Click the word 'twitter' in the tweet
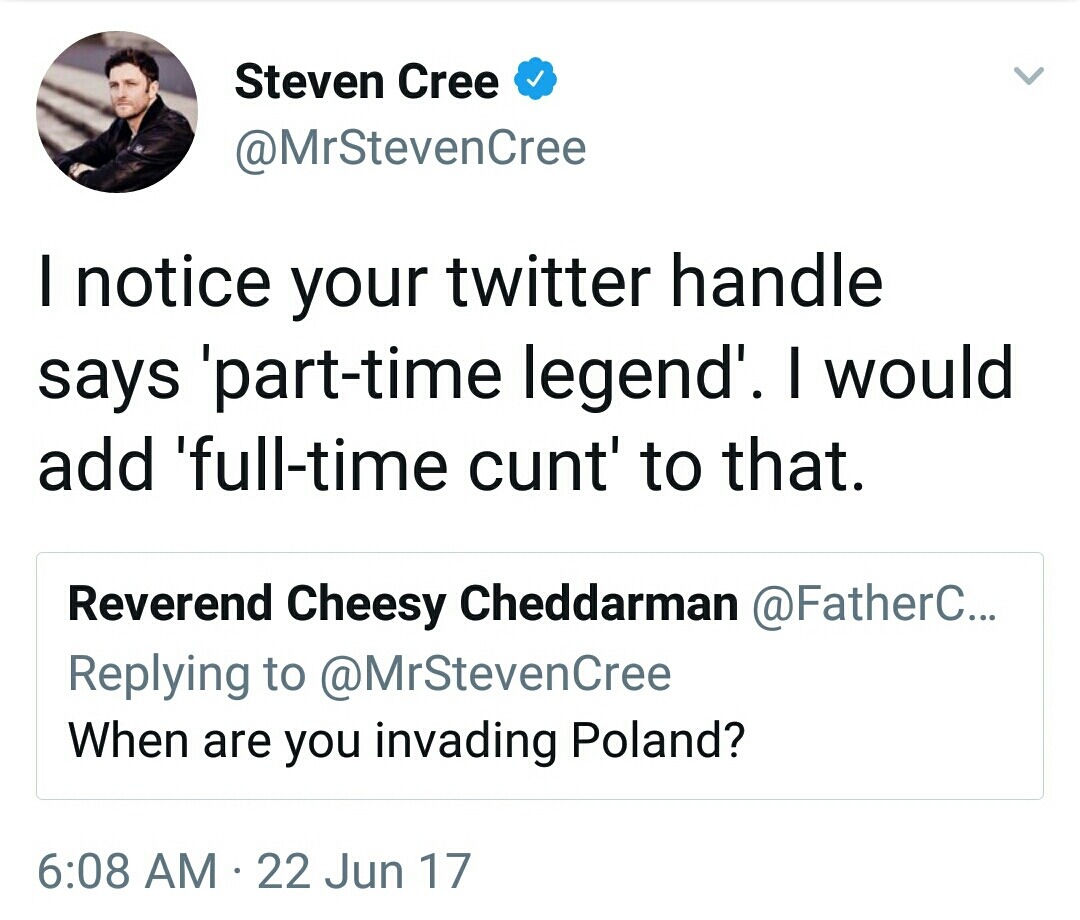The image size is (1080, 920). pyautogui.click(x=547, y=283)
